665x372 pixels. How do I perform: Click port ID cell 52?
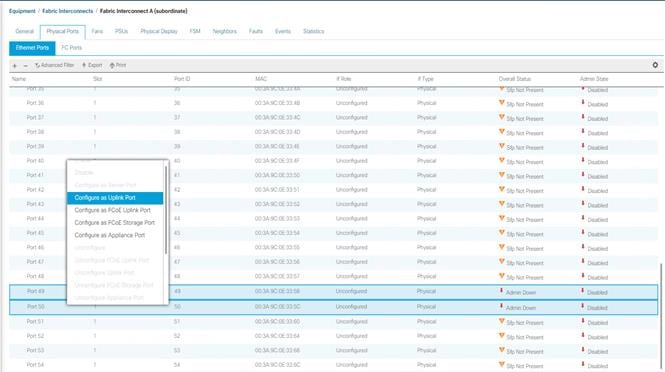click(177, 336)
